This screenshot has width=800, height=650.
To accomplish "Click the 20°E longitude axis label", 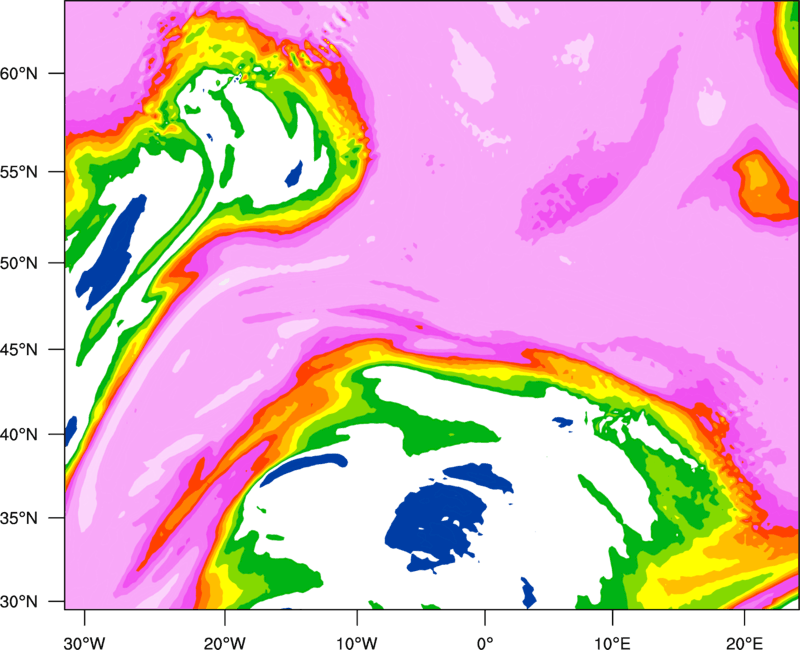I will [x=744, y=643].
